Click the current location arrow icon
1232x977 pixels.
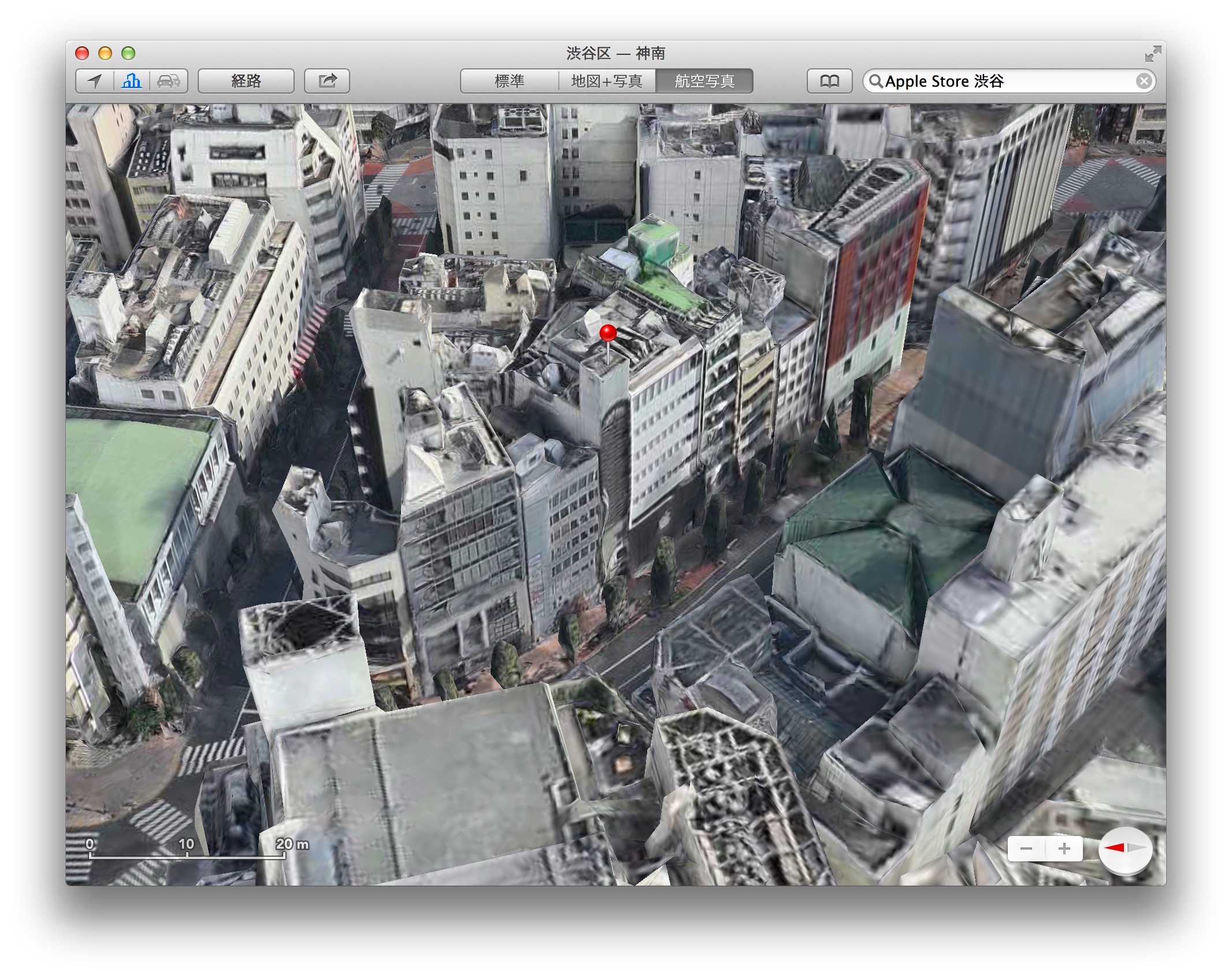[95, 81]
